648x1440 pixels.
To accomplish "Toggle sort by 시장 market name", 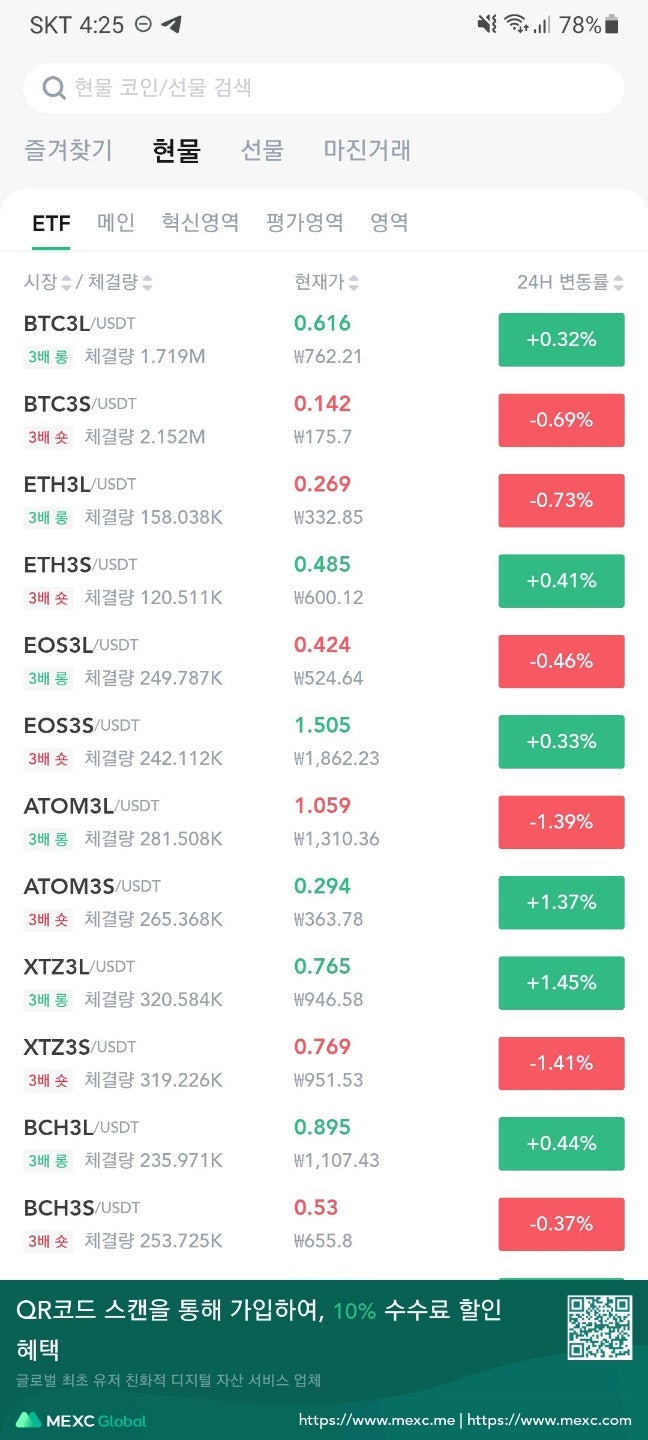I will (40, 282).
